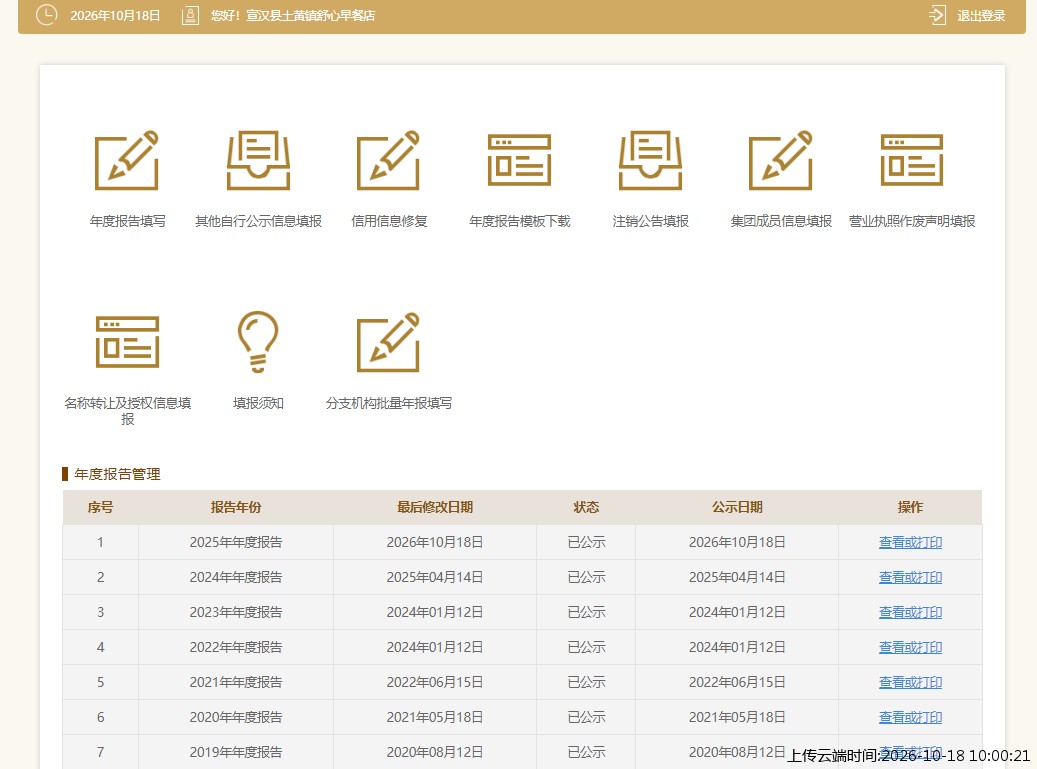Select the 2020年年度报告 report year cell
Screen dimensions: 1037x769
coord(235,717)
